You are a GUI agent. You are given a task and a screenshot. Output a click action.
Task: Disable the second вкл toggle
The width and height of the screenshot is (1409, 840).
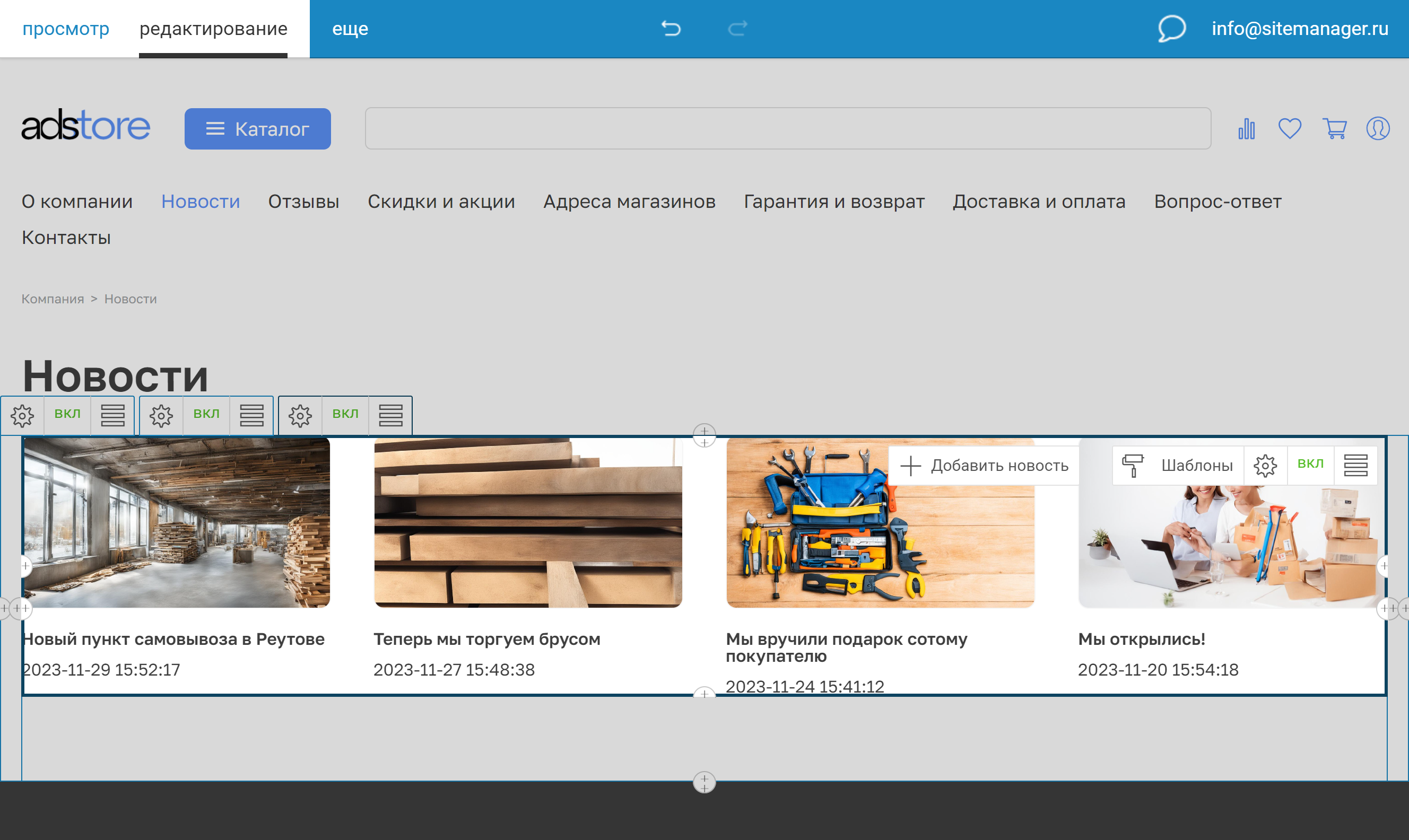[206, 415]
